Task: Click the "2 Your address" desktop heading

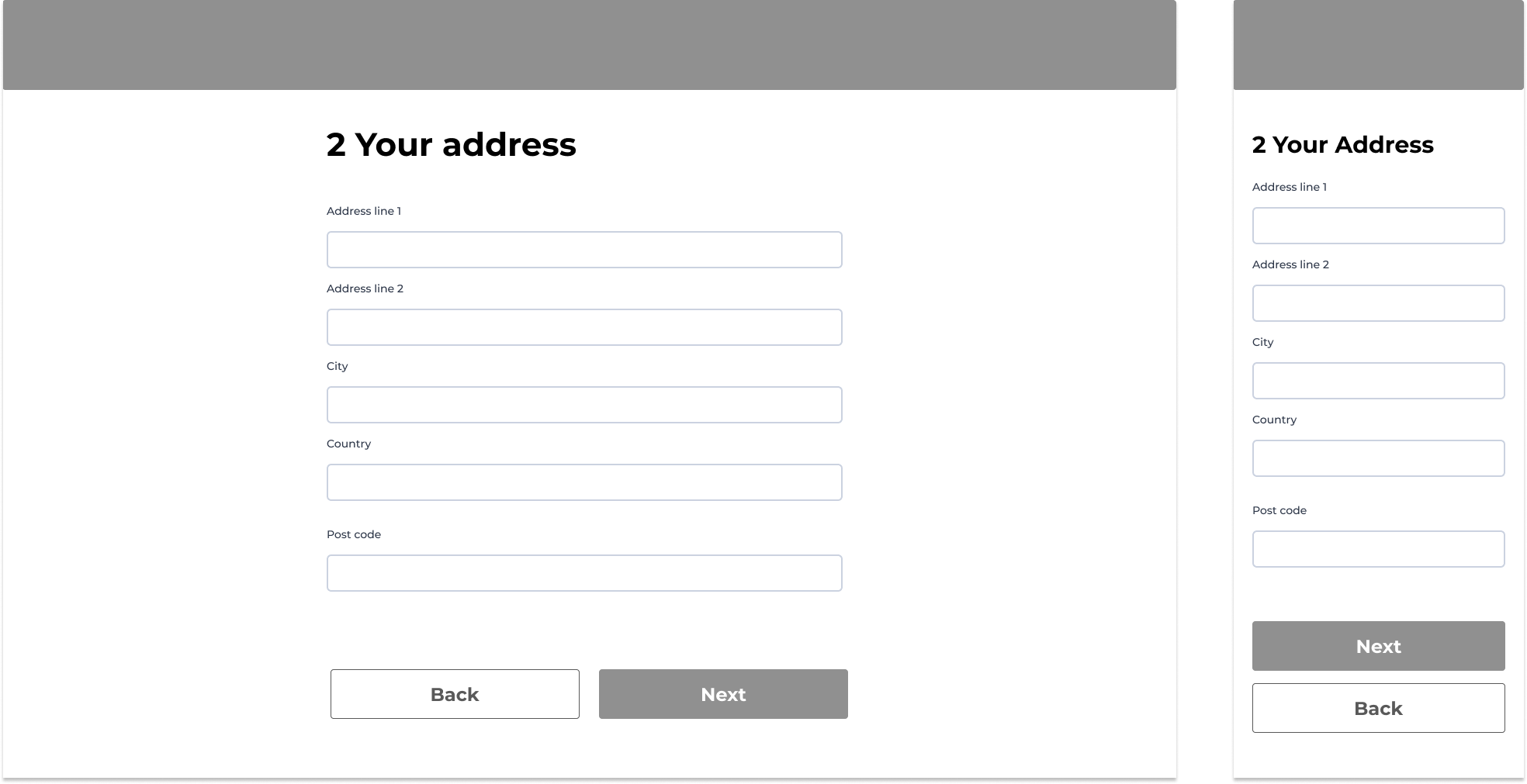Action: 451,145
